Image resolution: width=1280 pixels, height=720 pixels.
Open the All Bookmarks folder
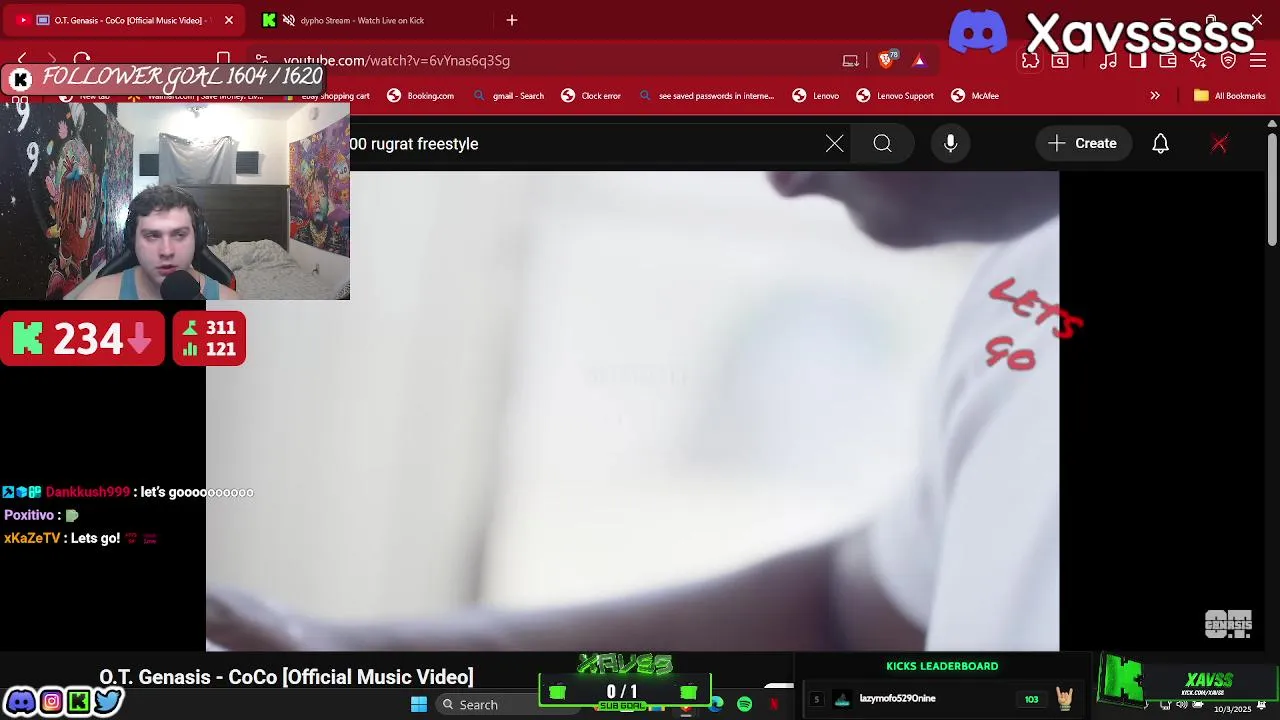(x=1230, y=96)
